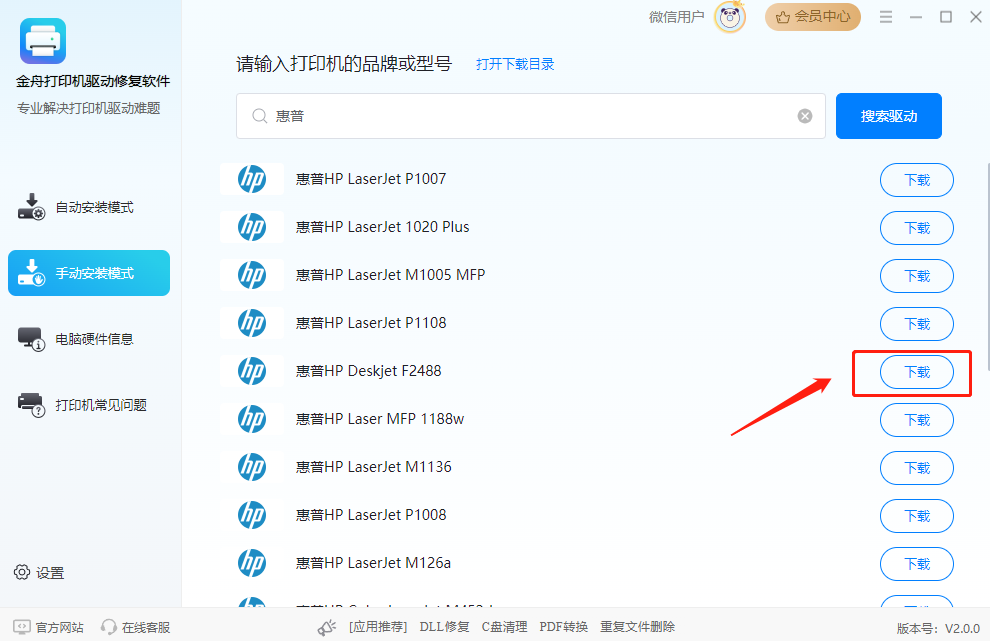The width and height of the screenshot is (990, 641).
Task: Download driver for LaserJet P1007
Action: pyautogui.click(x=916, y=180)
